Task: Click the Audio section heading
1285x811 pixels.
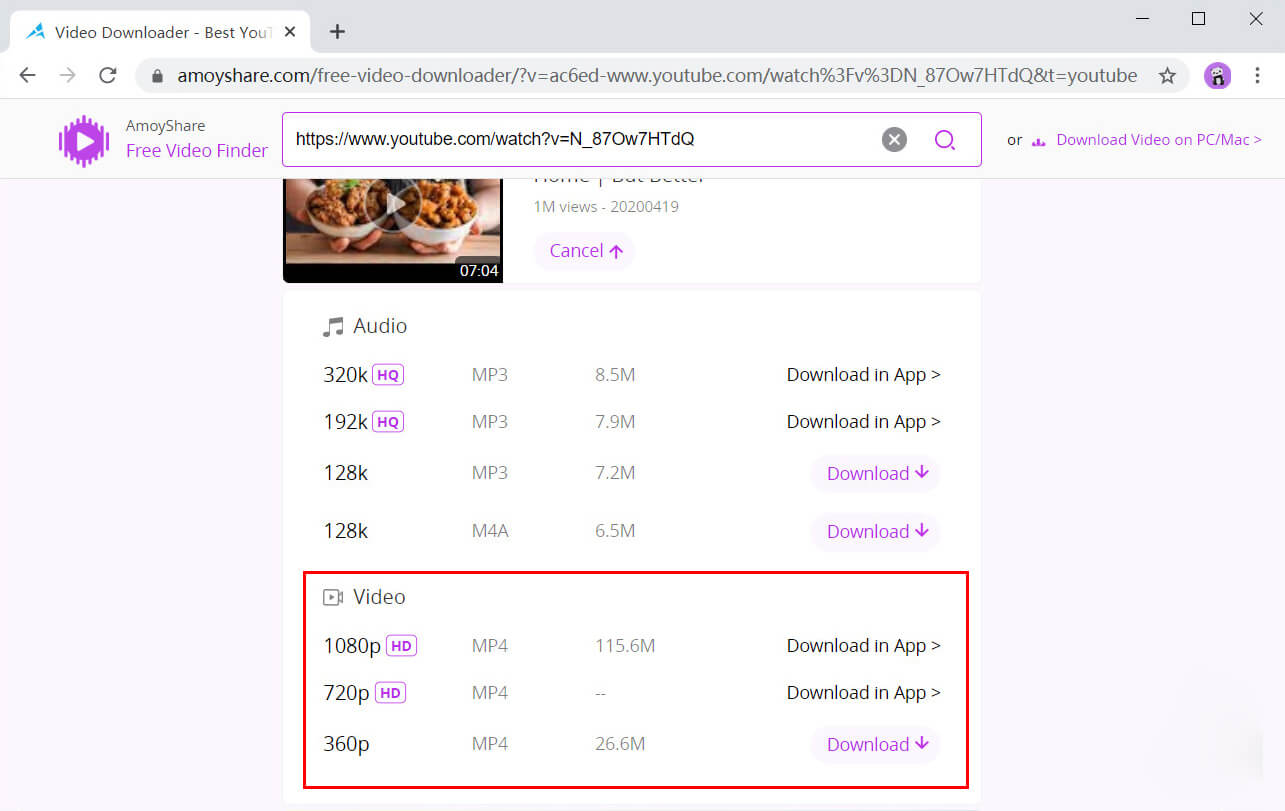Action: [x=380, y=326]
